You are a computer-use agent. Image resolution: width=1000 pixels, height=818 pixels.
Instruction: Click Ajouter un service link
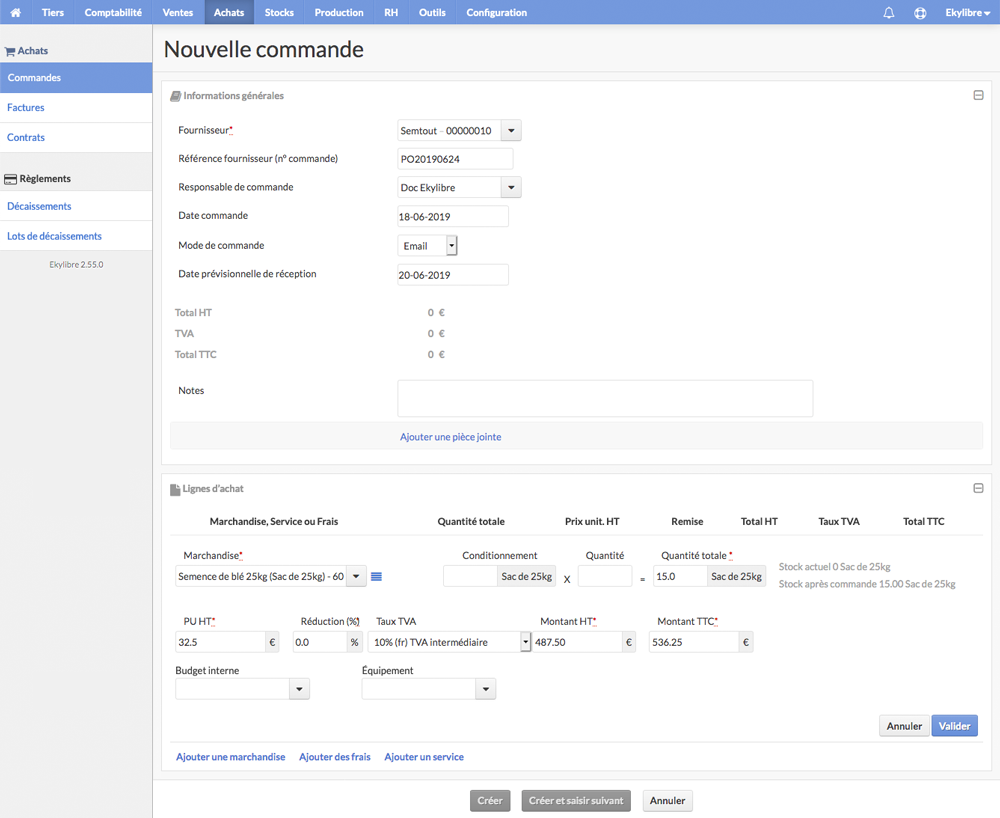point(423,757)
